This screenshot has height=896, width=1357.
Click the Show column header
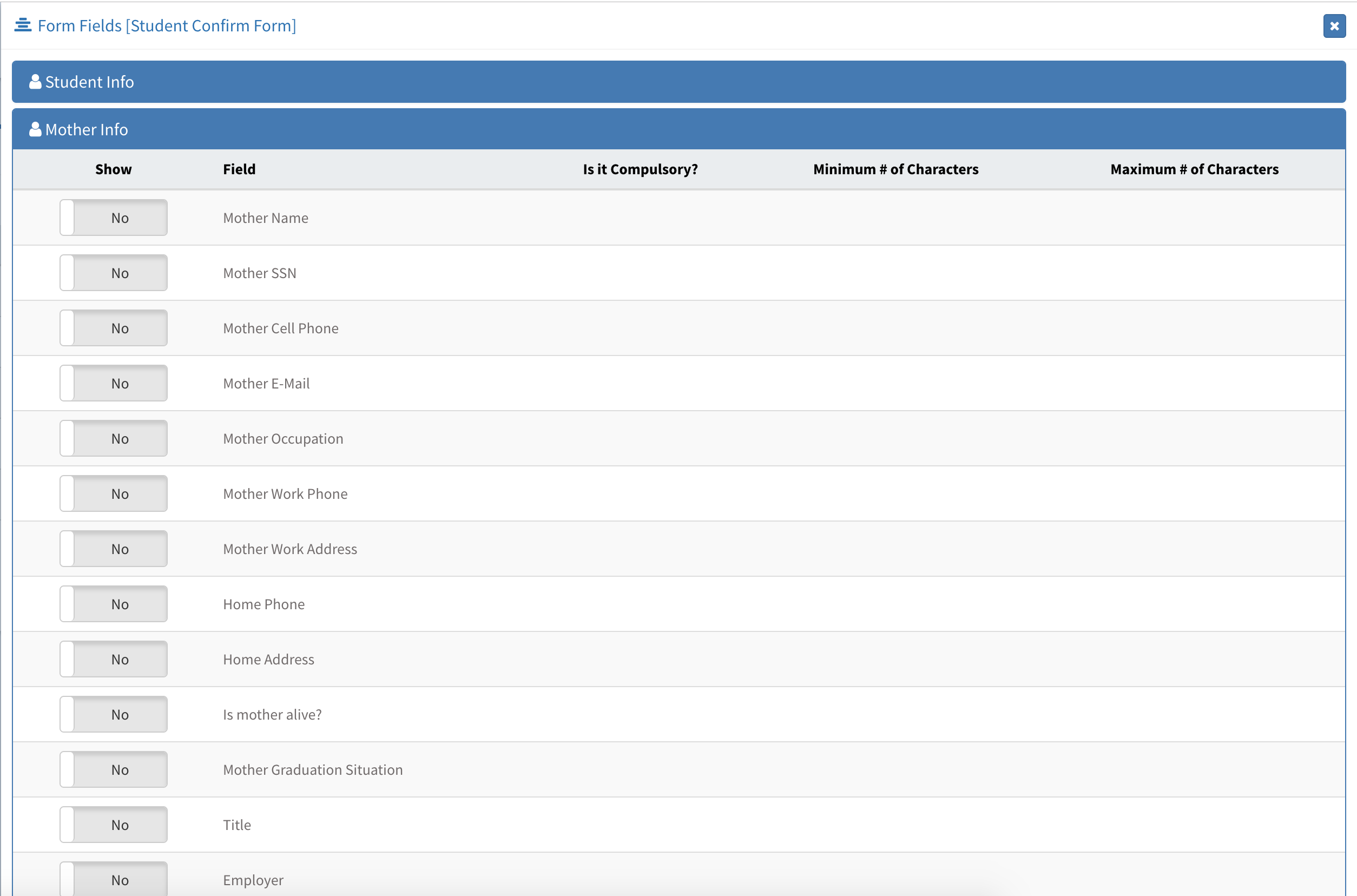point(114,169)
